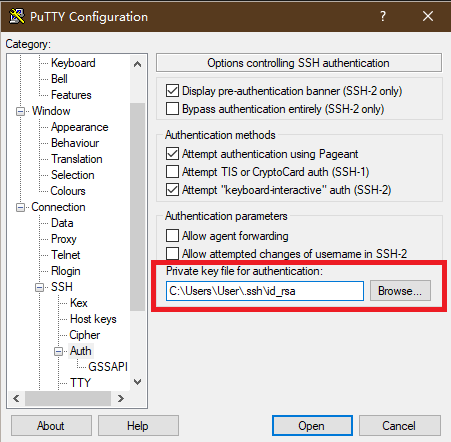Click the Help button
The image size is (451, 442).
click(138, 426)
